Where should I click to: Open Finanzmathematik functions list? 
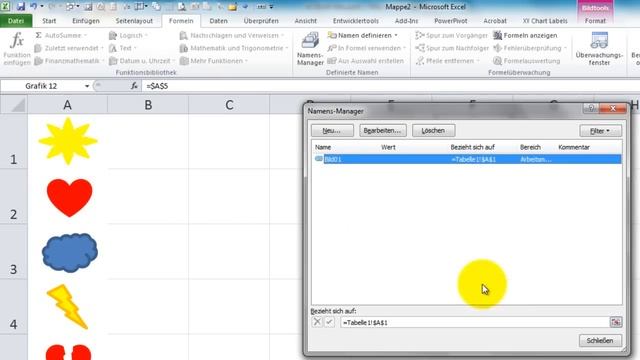(69, 61)
